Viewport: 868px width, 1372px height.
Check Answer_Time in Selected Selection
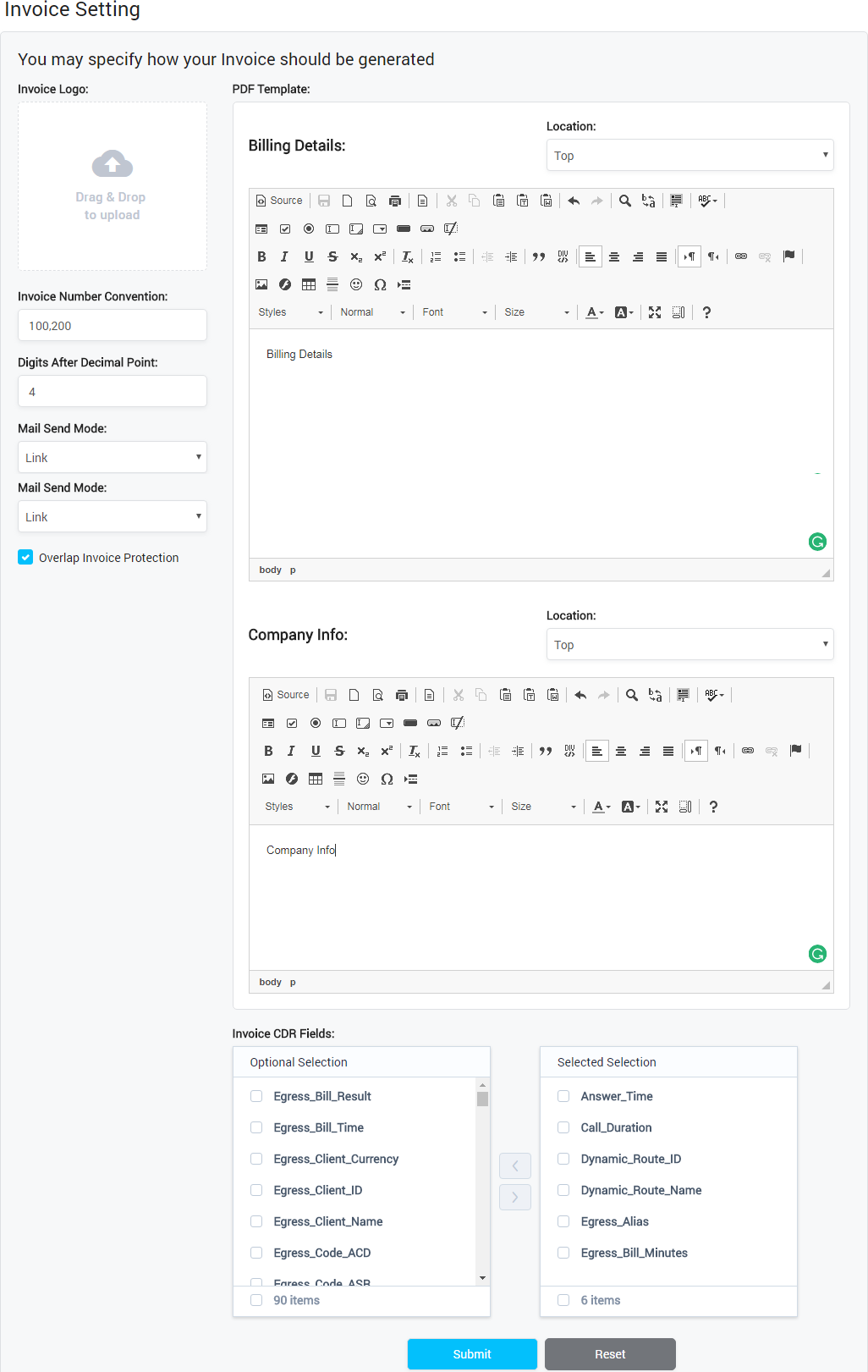coord(563,1096)
